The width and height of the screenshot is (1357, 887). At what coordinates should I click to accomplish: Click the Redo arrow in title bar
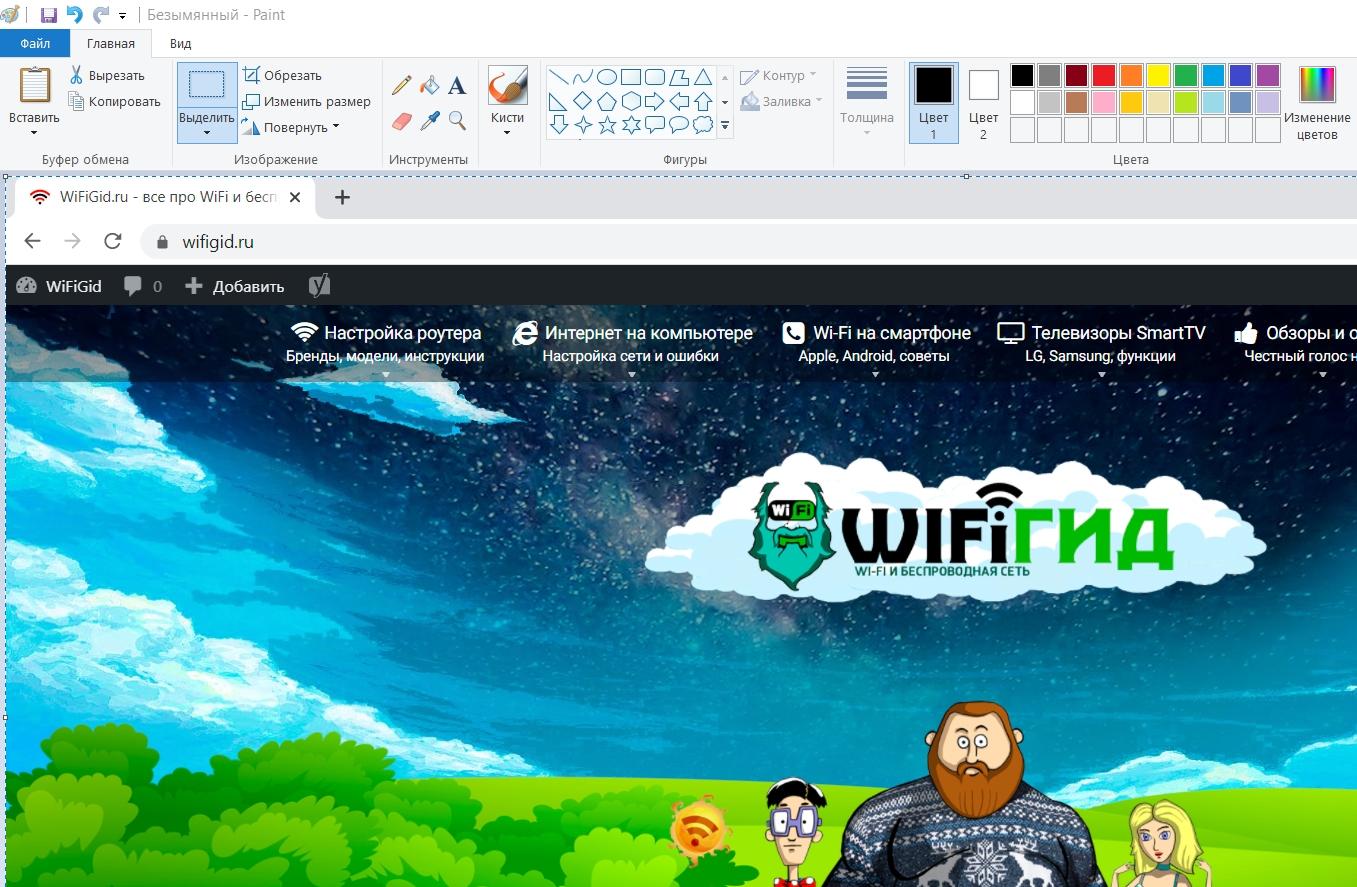[100, 15]
